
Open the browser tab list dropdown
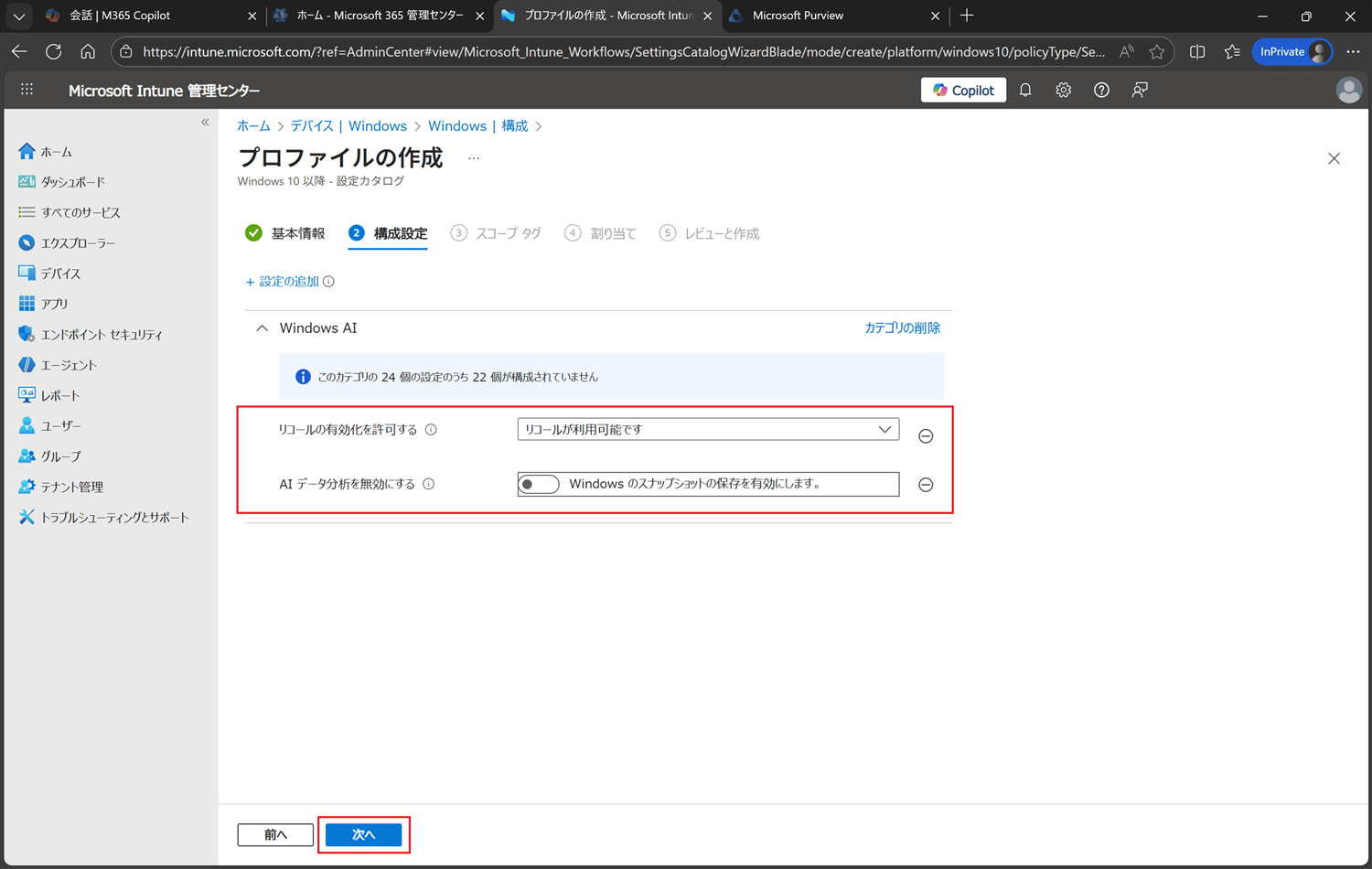click(x=18, y=16)
